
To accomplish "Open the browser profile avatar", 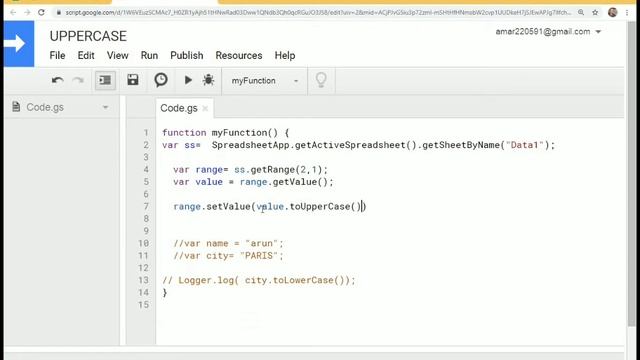I will point(612,12).
